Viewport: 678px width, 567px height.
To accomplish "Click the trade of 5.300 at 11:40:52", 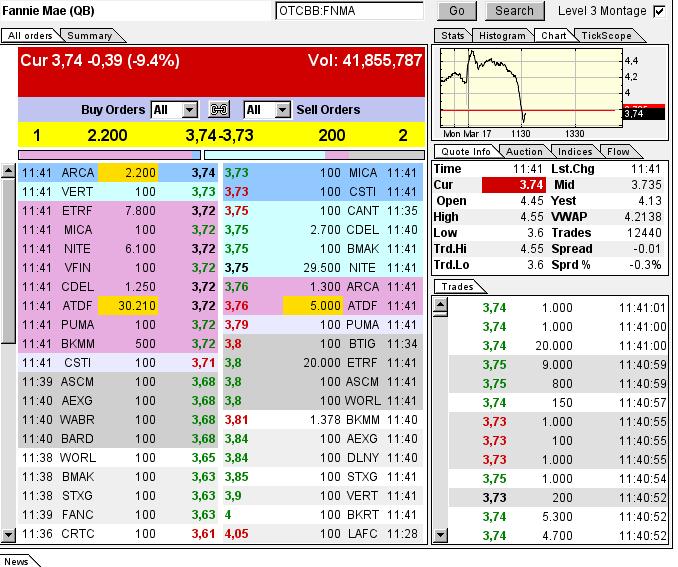I will [558, 517].
